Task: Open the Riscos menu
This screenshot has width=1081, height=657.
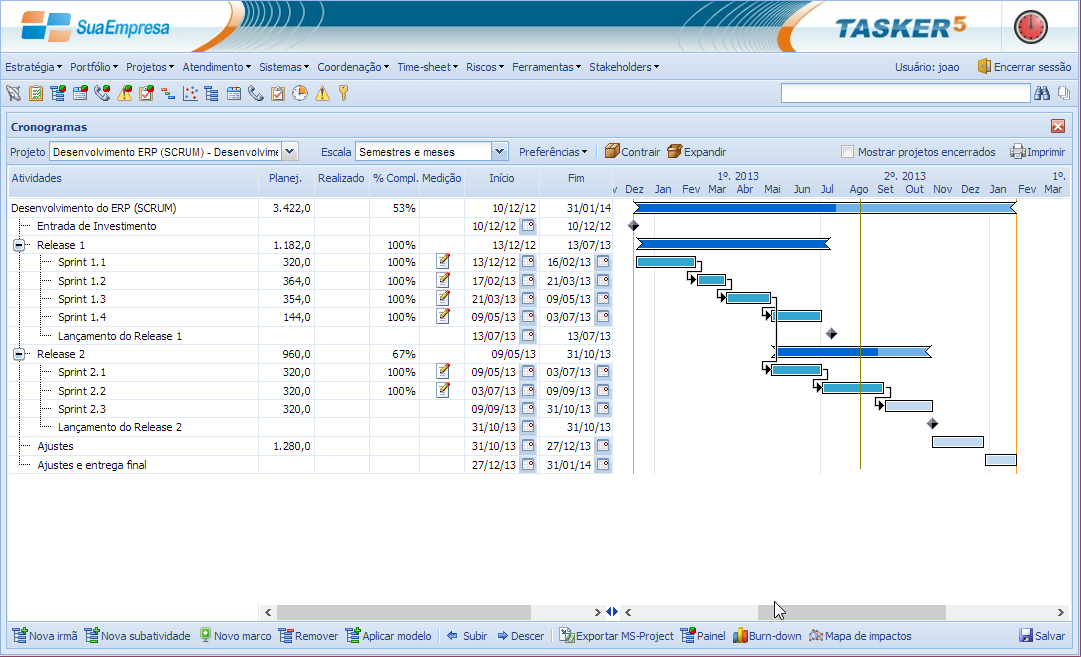Action: click(x=485, y=67)
